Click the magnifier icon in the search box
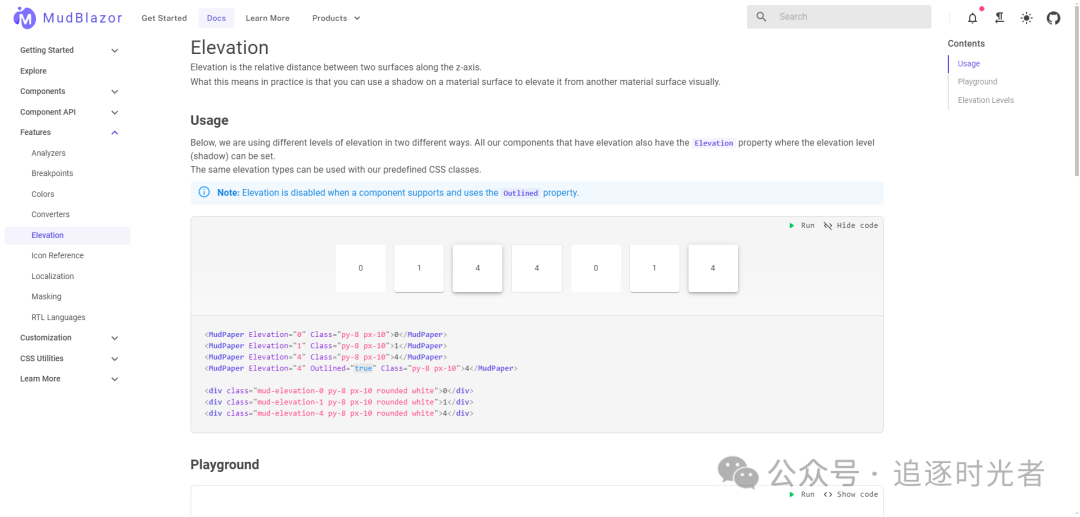This screenshot has width=1080, height=517. tap(762, 17)
